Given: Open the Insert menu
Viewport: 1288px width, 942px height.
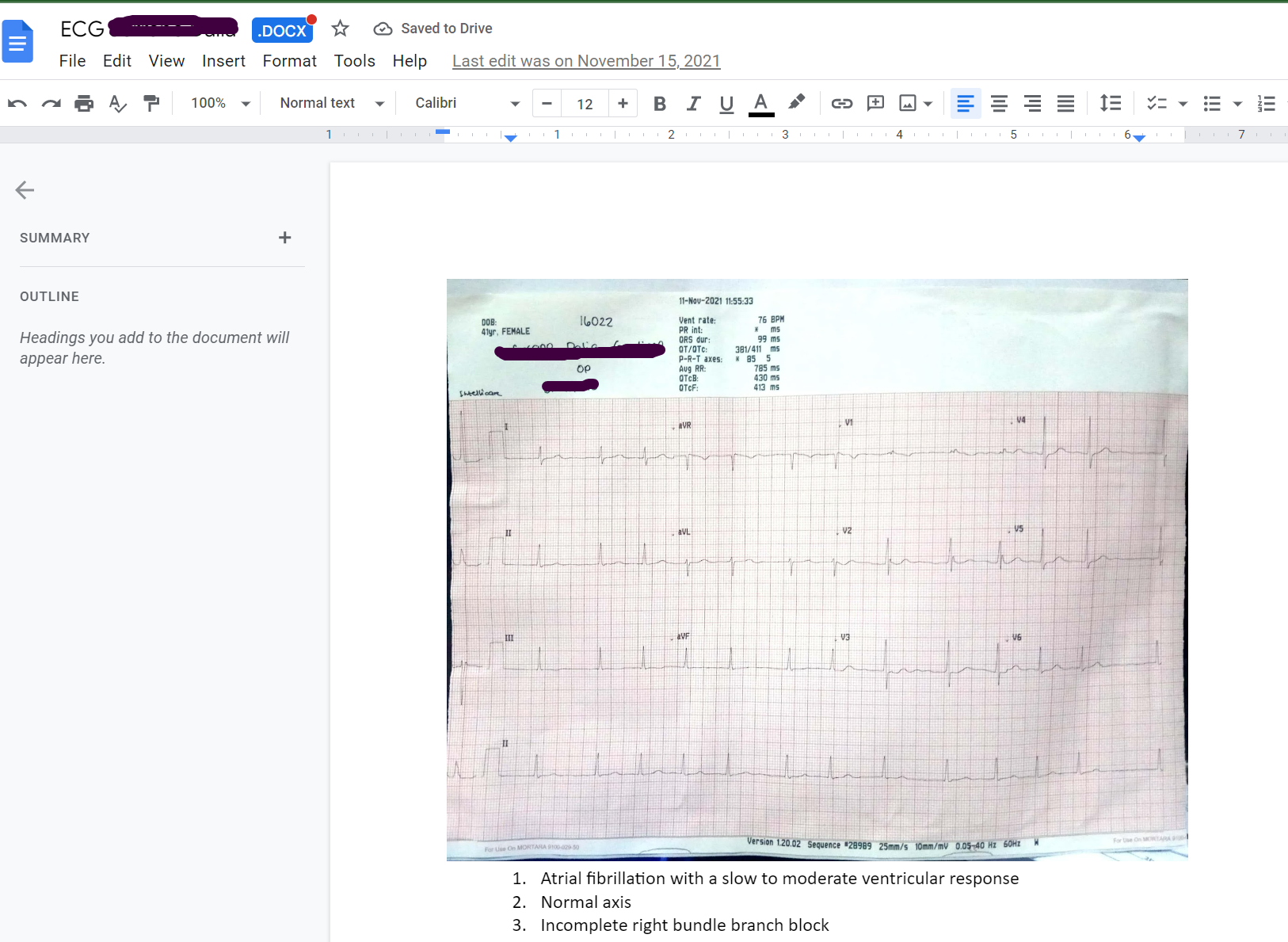Looking at the screenshot, I should pos(223,61).
